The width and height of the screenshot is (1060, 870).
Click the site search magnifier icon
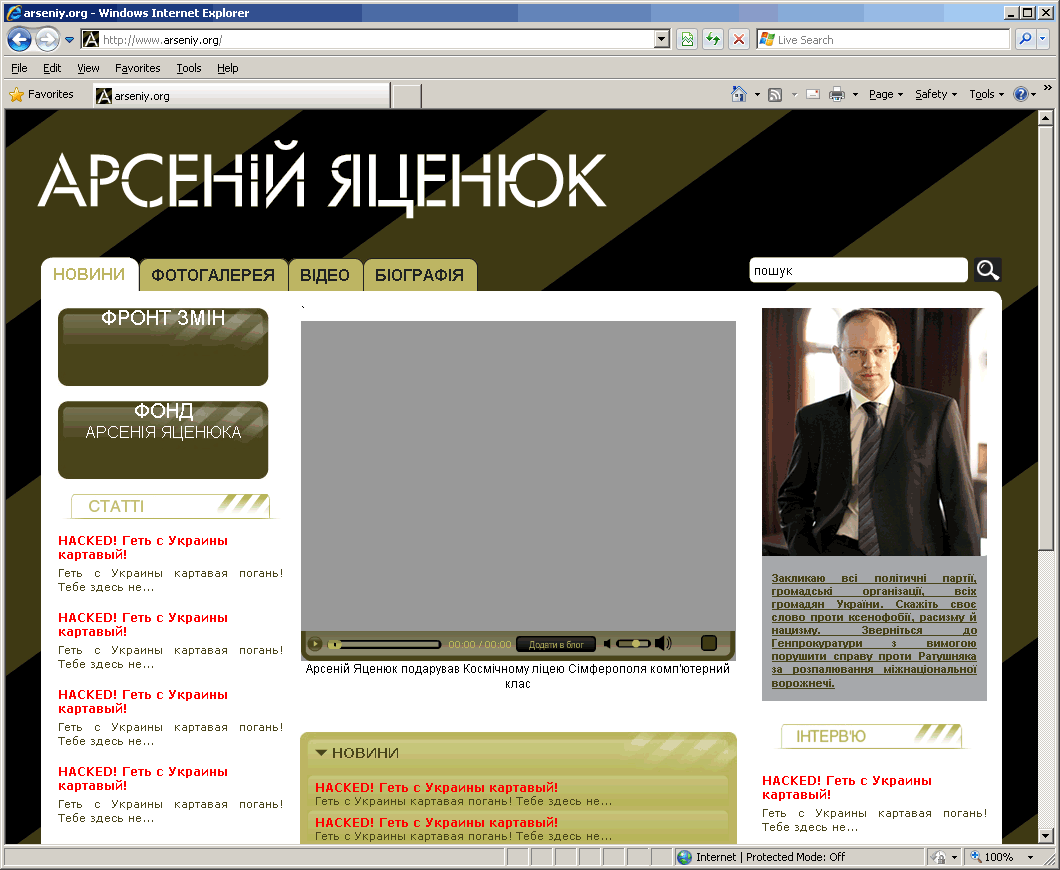coord(987,270)
